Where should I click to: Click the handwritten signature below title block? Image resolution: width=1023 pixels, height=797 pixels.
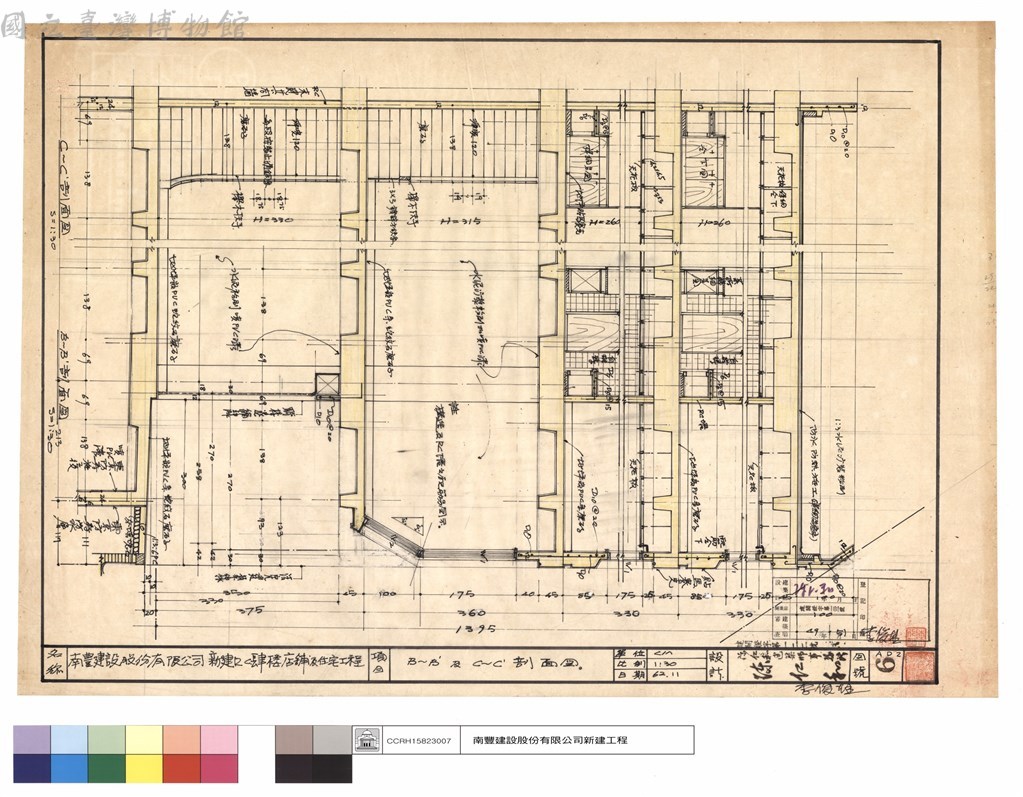pos(831,689)
